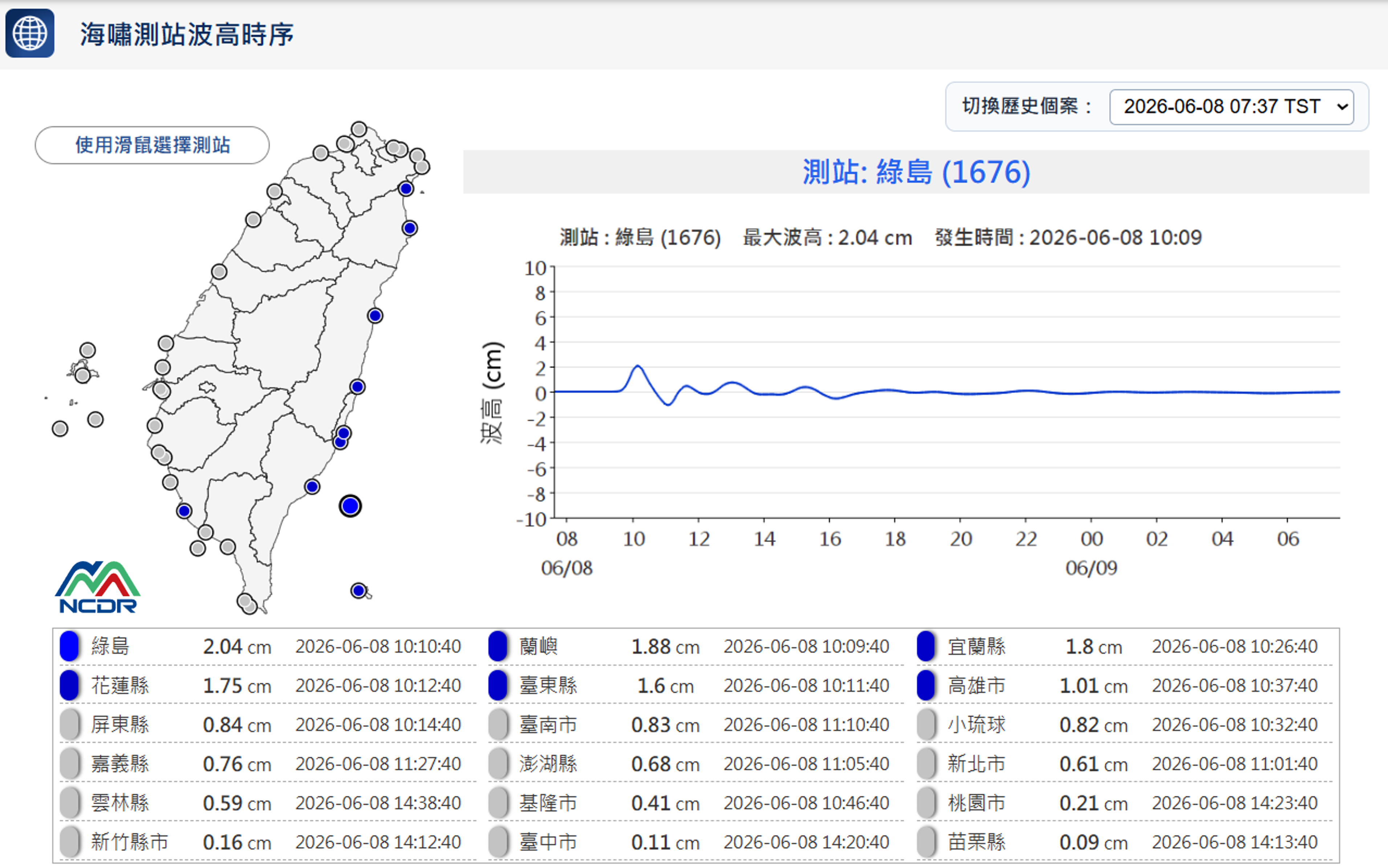Click the globe icon in header
The height and width of the screenshot is (868, 1388).
(x=30, y=33)
